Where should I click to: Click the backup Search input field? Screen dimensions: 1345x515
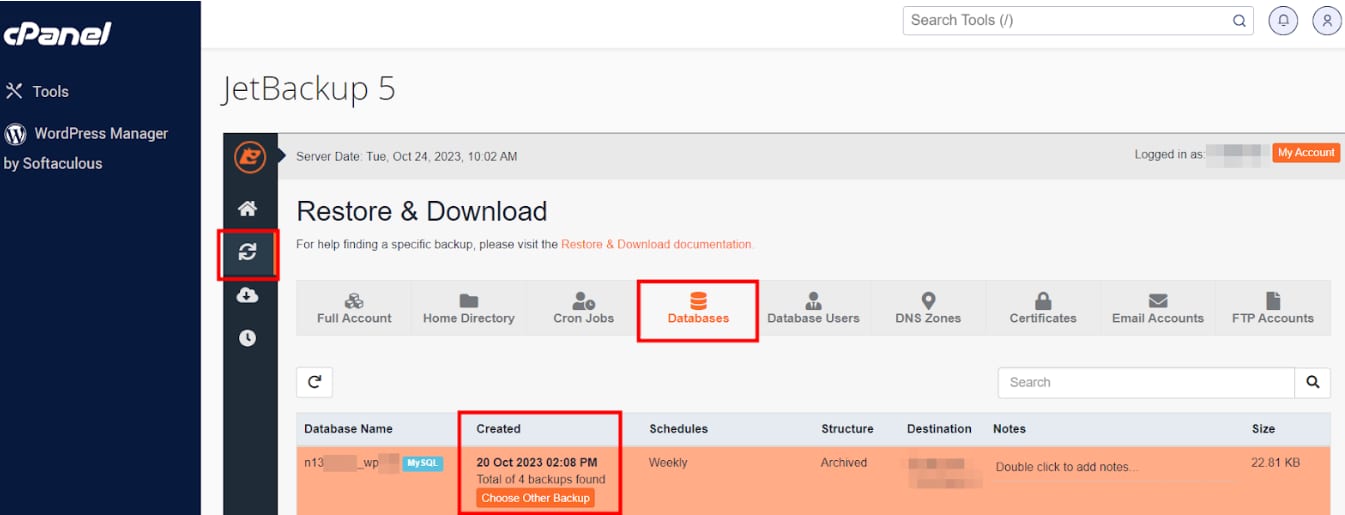pos(1146,382)
